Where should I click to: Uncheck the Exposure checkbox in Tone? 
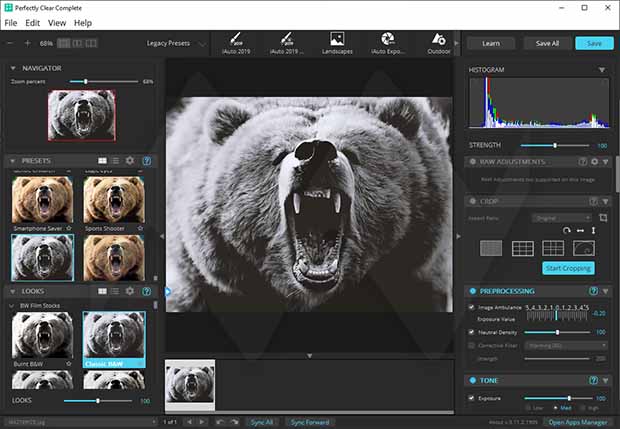coord(472,398)
